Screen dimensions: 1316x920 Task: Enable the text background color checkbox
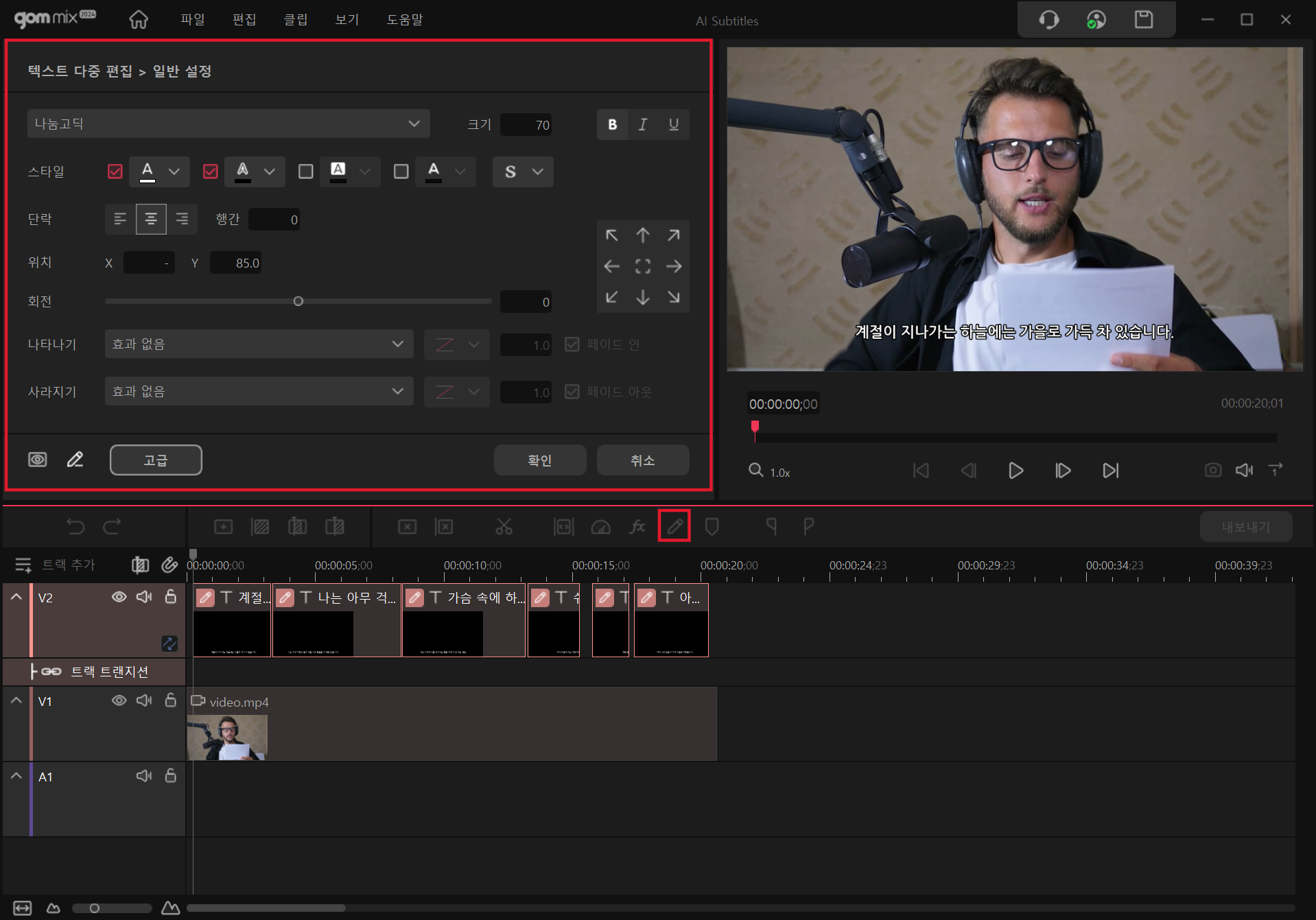[306, 172]
